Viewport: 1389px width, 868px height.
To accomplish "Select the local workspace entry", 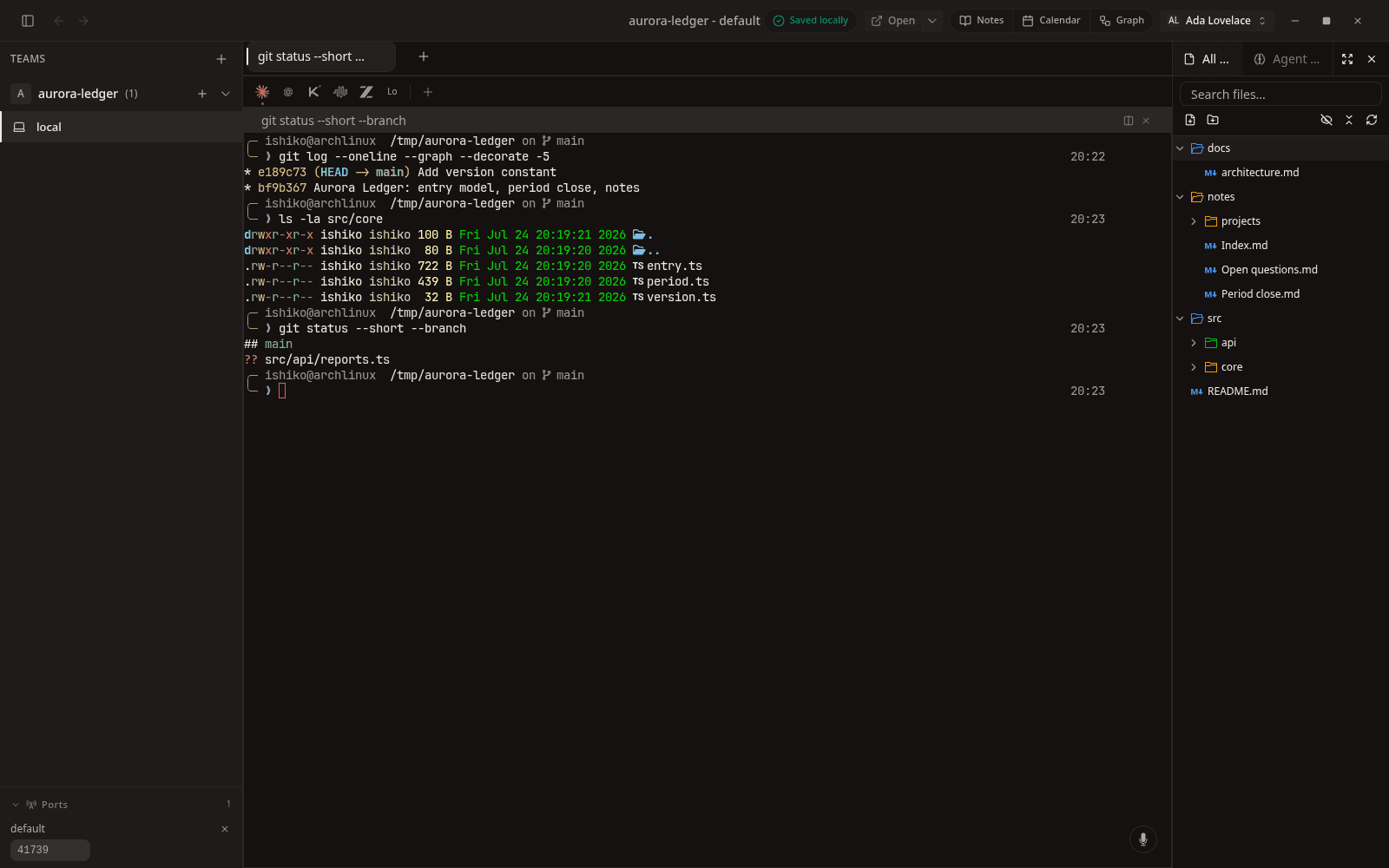I will pyautogui.click(x=122, y=127).
